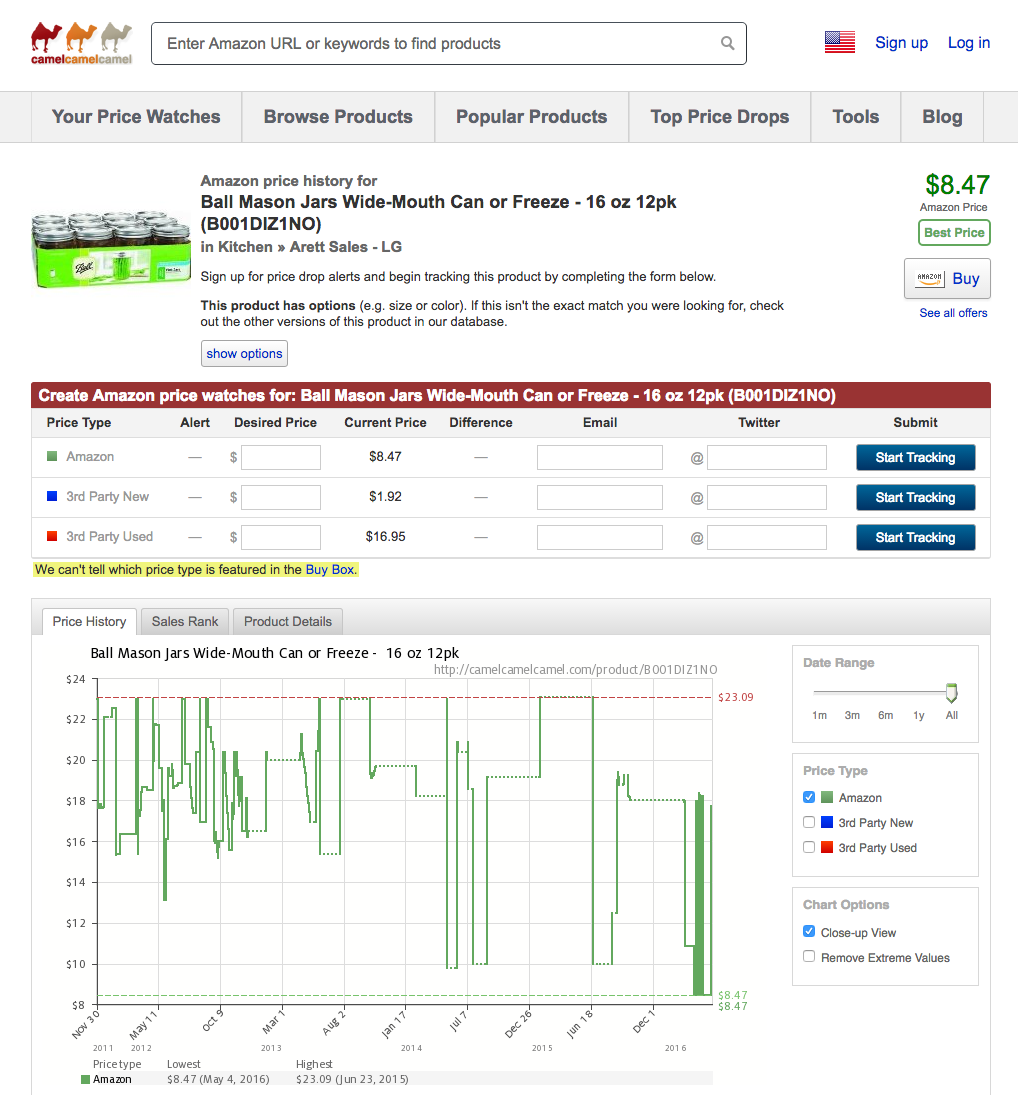The width and height of the screenshot is (1018, 1095).
Task: Click the green Amazon price type square
Action: (x=52, y=457)
